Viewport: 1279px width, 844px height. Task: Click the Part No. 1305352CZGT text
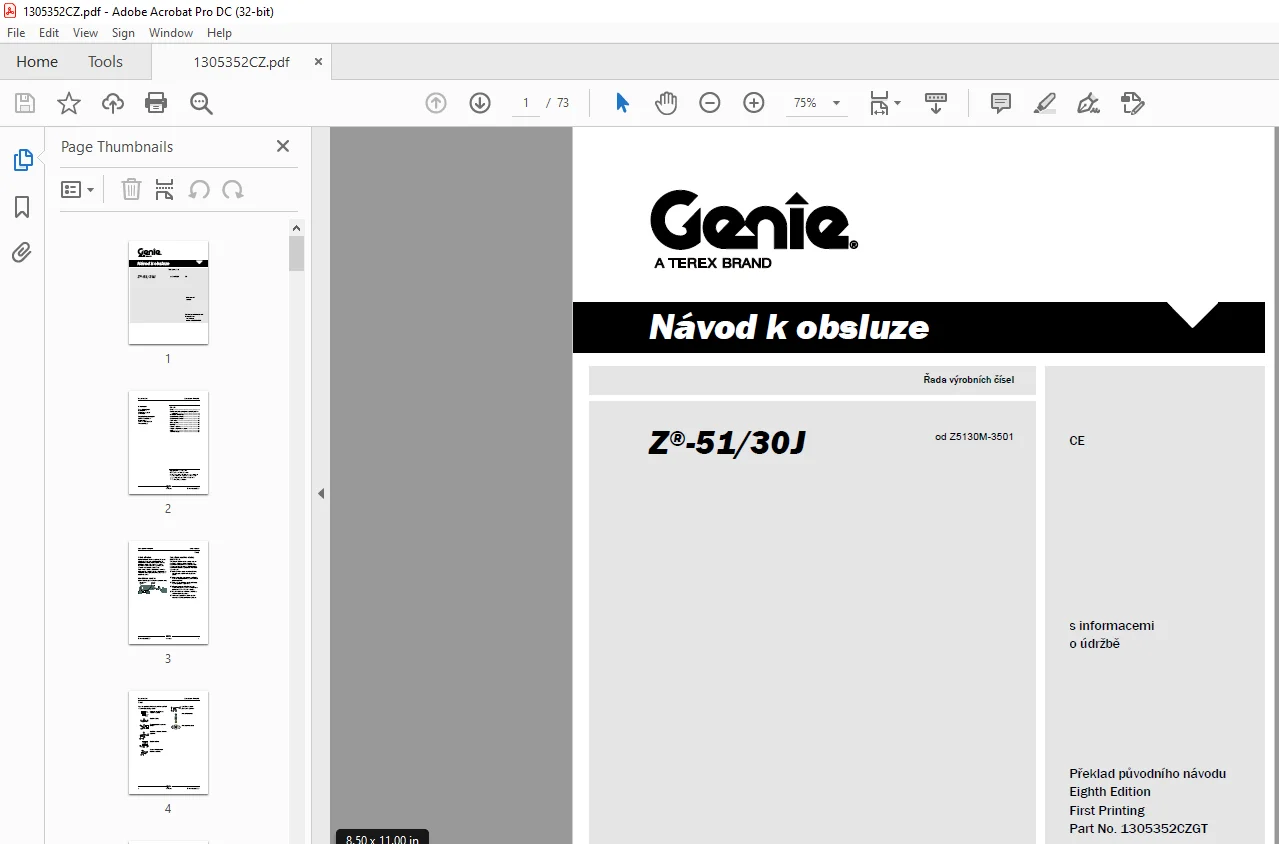point(1138,829)
